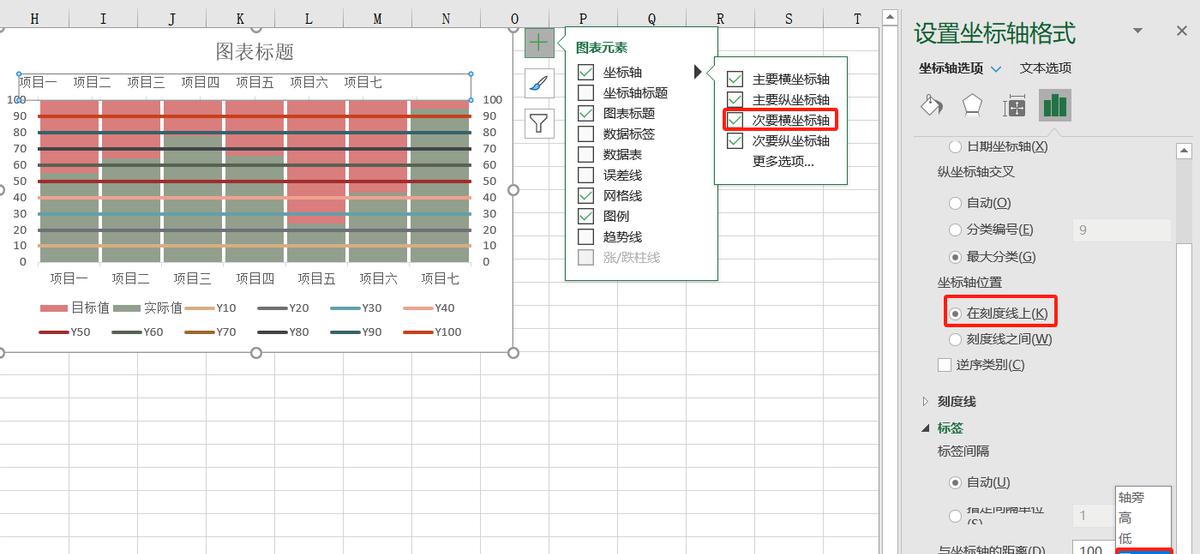Toggle the 坐标轴 chart element checkbox
This screenshot has height=554, width=1200.
point(586,72)
